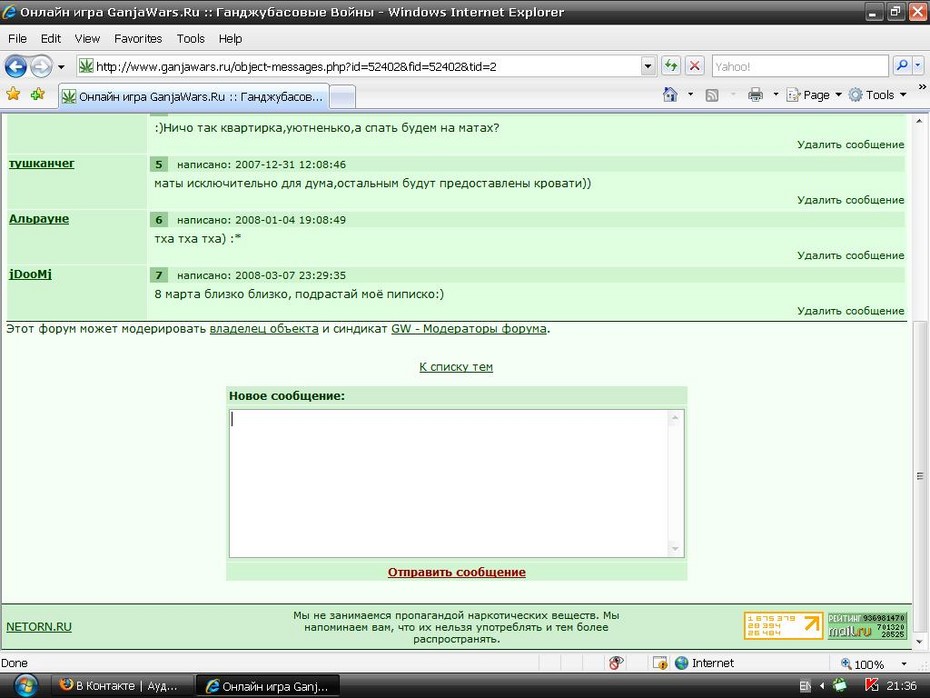Click the Add to Favorites star-plus icon
Screen dimensions: 930x698
tap(38, 94)
